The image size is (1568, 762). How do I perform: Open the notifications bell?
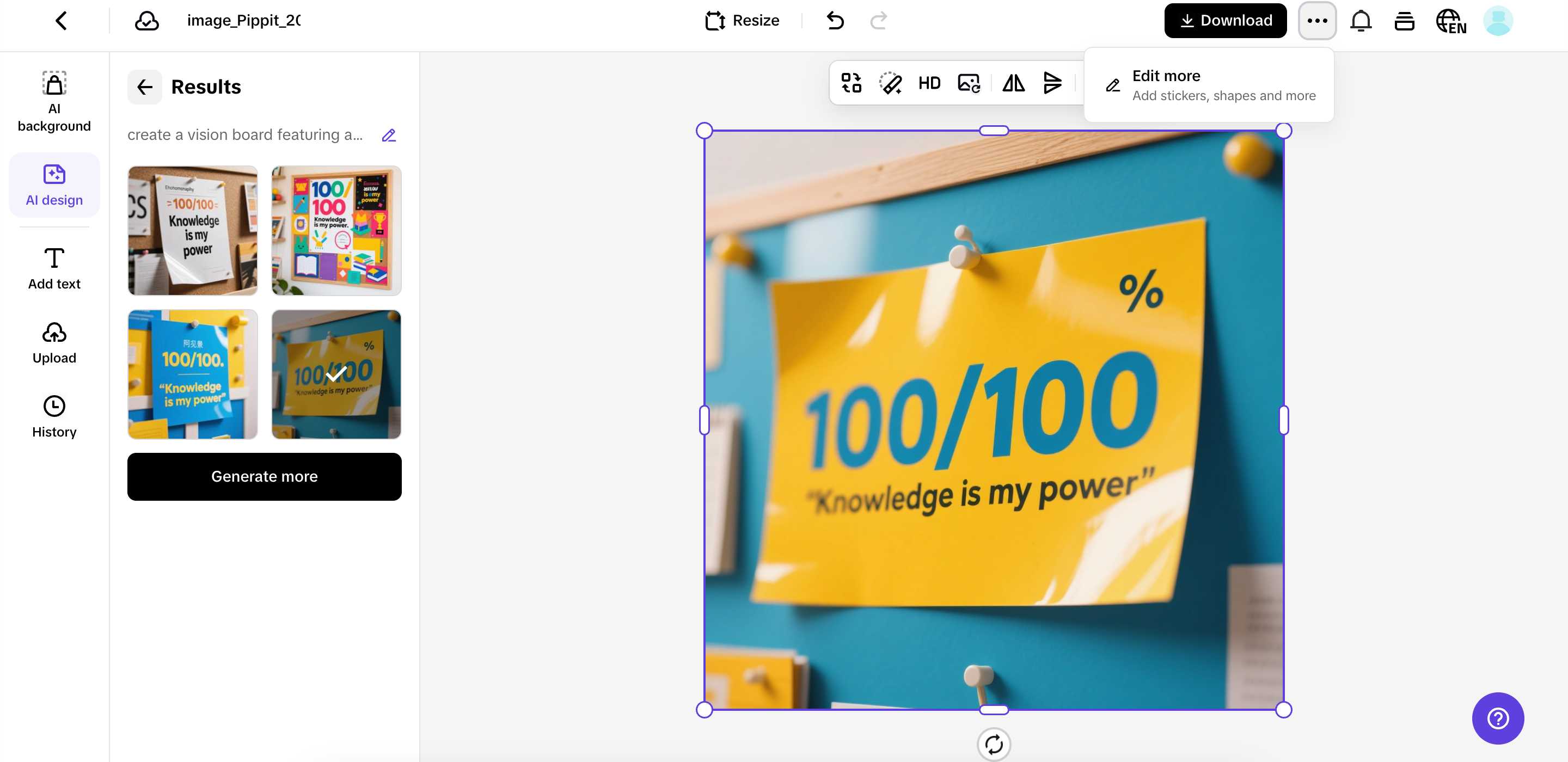(1361, 20)
